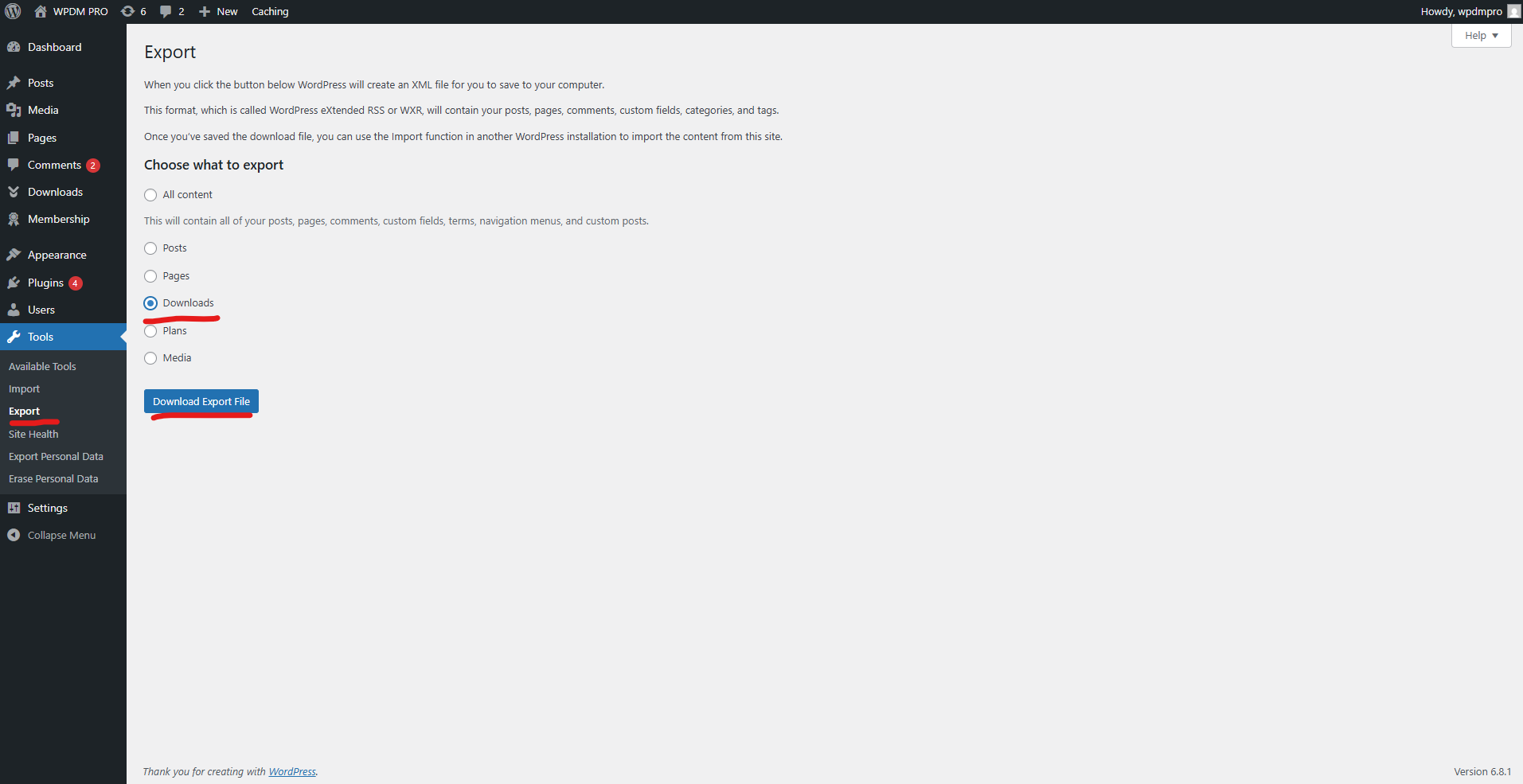
Task: Open the updates icon showing 6
Action: 127,11
